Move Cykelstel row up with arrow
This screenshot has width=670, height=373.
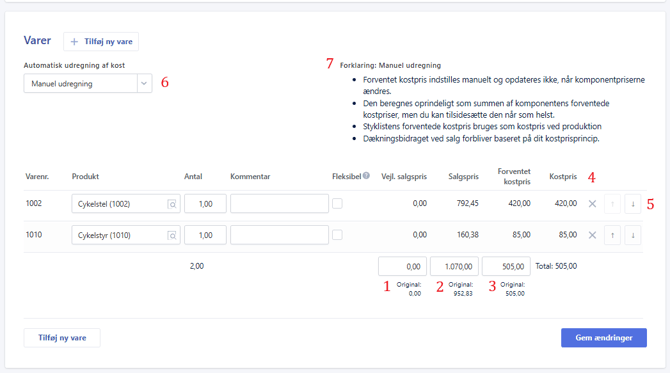coord(612,204)
